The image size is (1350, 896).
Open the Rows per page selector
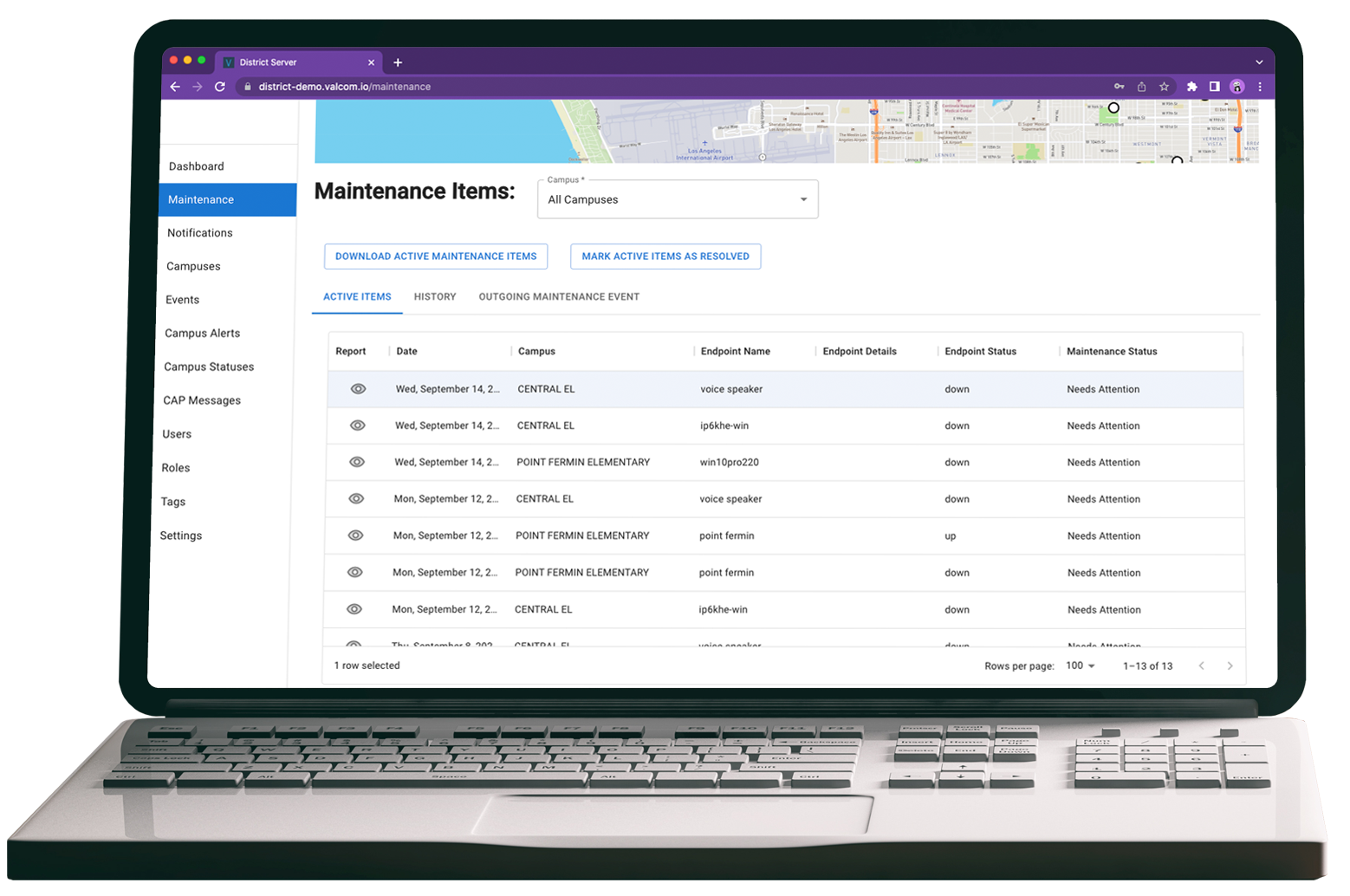(1080, 666)
